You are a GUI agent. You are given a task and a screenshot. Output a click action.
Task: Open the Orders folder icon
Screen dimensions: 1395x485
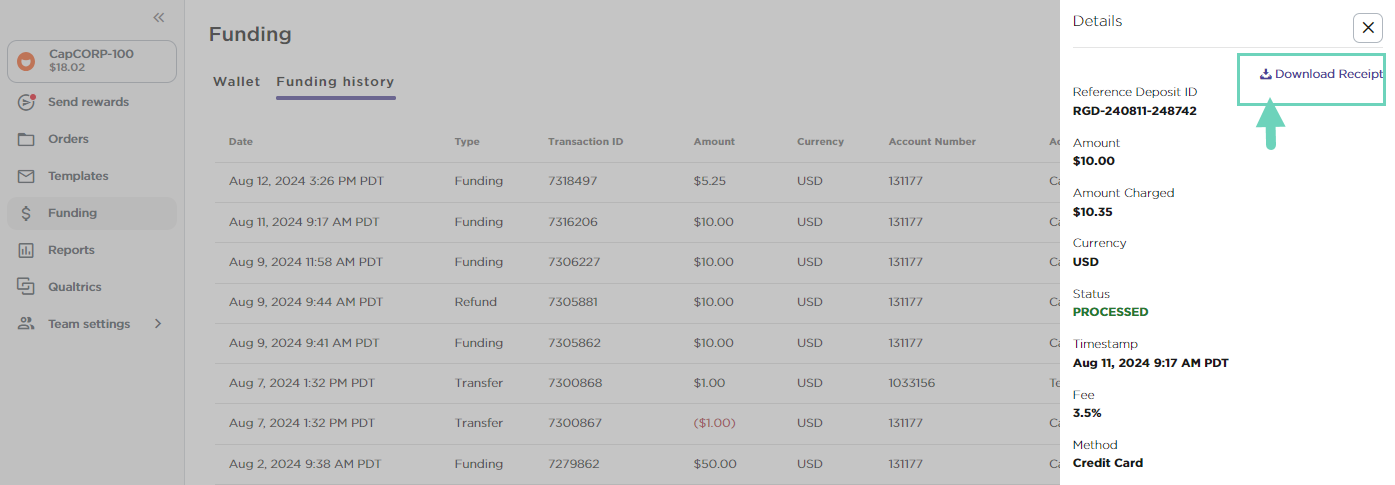[x=27, y=139]
